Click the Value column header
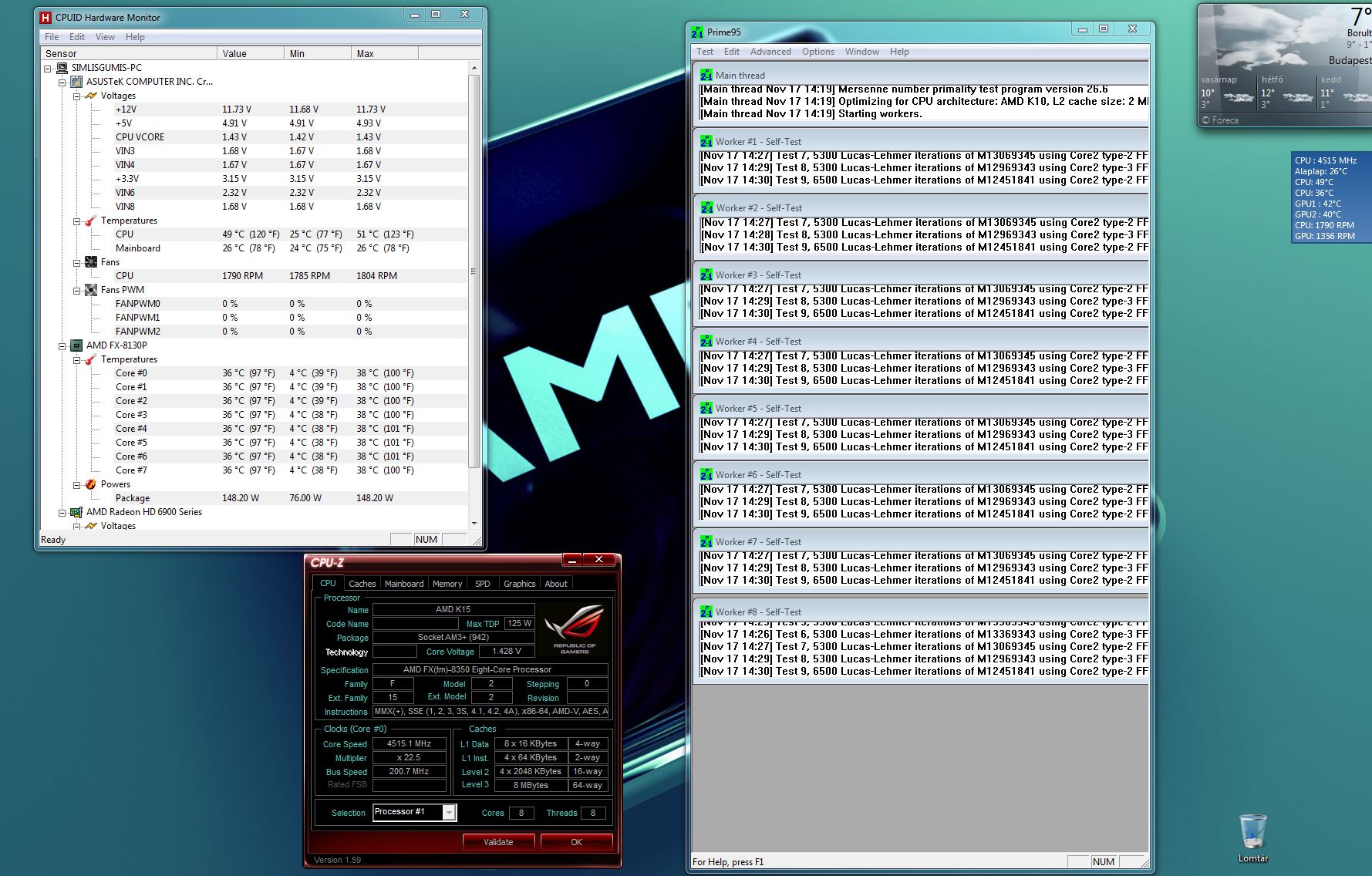The image size is (1372, 876). pyautogui.click(x=251, y=53)
